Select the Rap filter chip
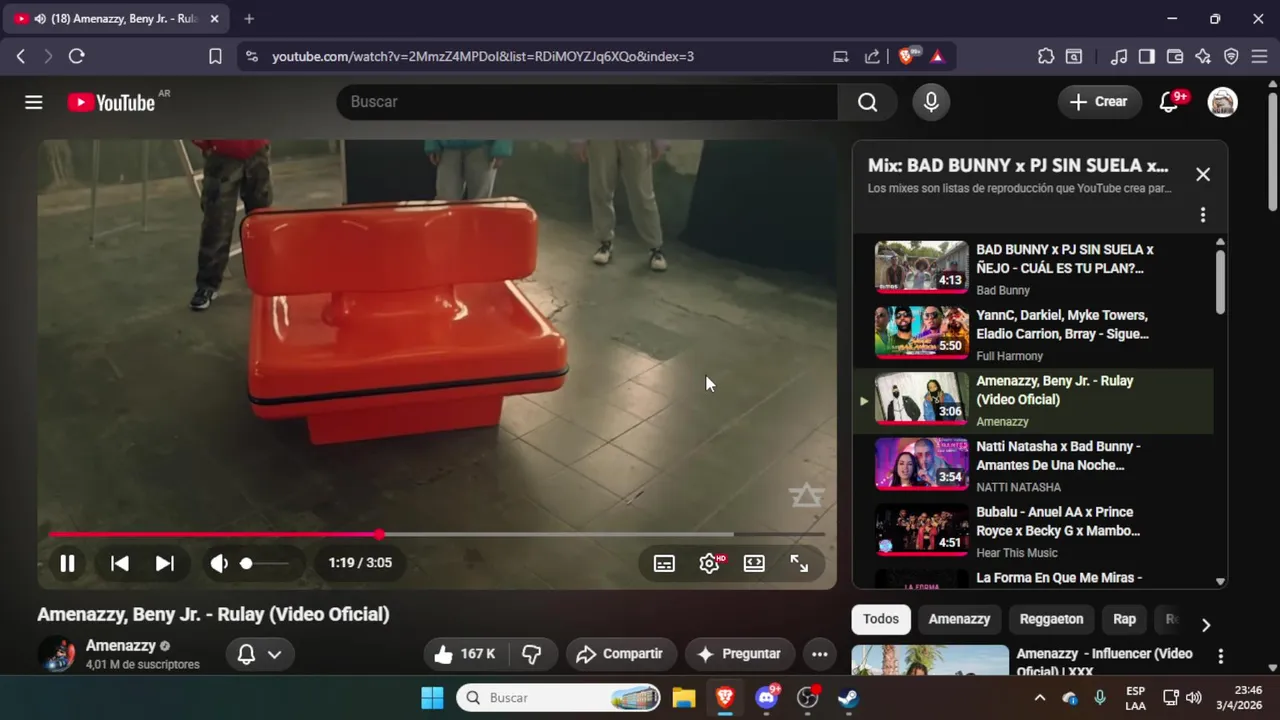 click(x=1124, y=619)
